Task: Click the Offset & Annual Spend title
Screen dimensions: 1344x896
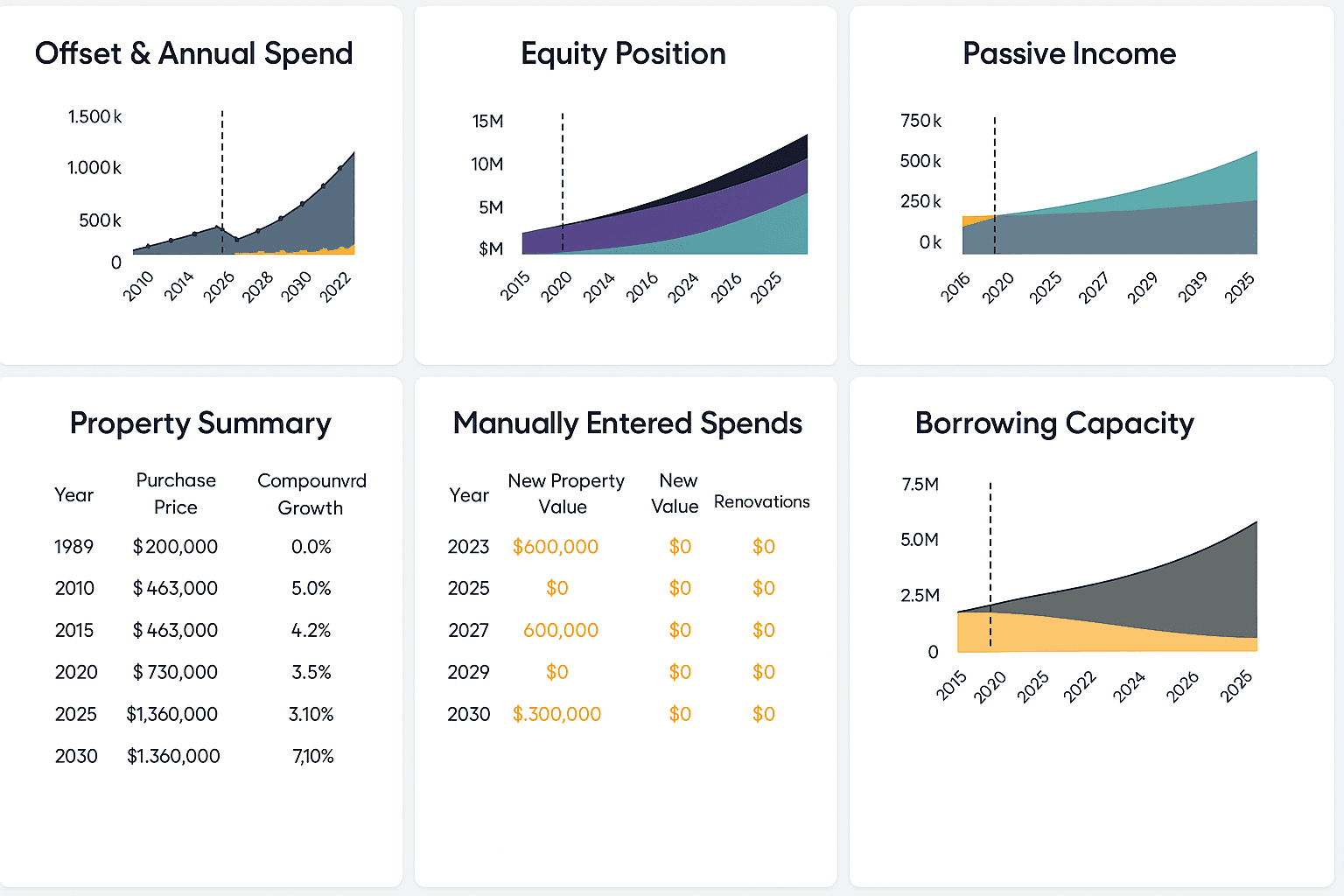Action: pyautogui.click(x=193, y=53)
